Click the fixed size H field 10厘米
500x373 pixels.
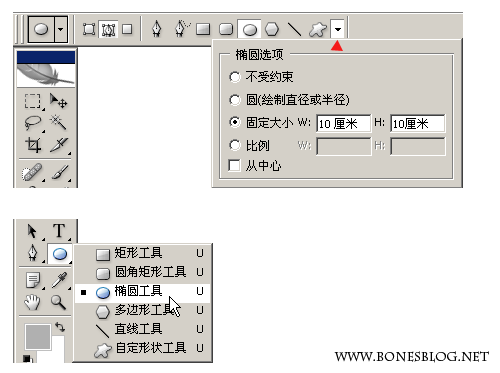418,124
